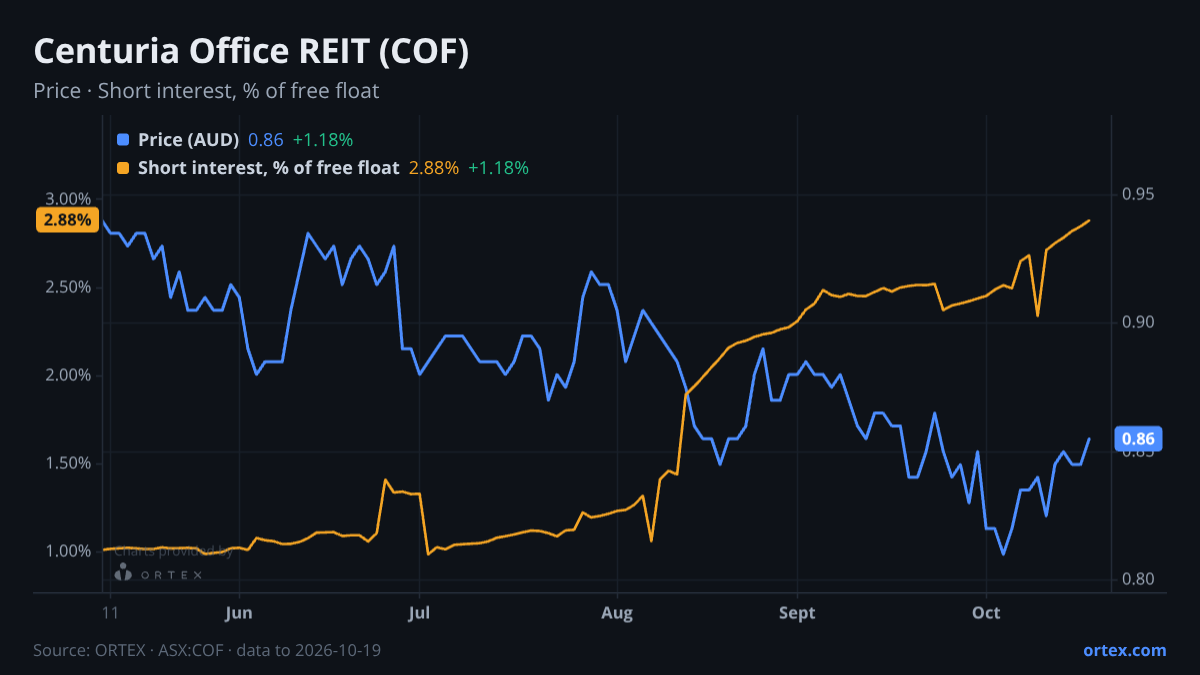
Task: Click the subtitle Price · Short interest, % of free float
Action: coord(206,91)
